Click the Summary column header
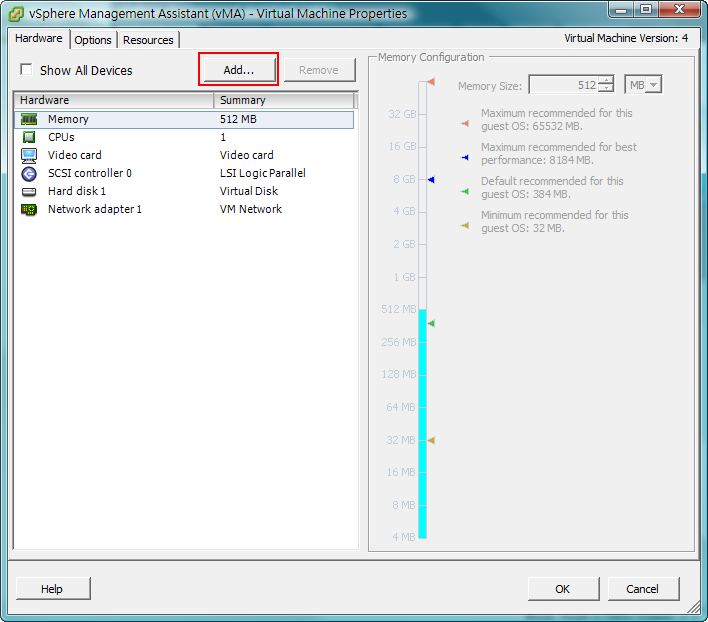This screenshot has width=708, height=622. click(x=284, y=100)
